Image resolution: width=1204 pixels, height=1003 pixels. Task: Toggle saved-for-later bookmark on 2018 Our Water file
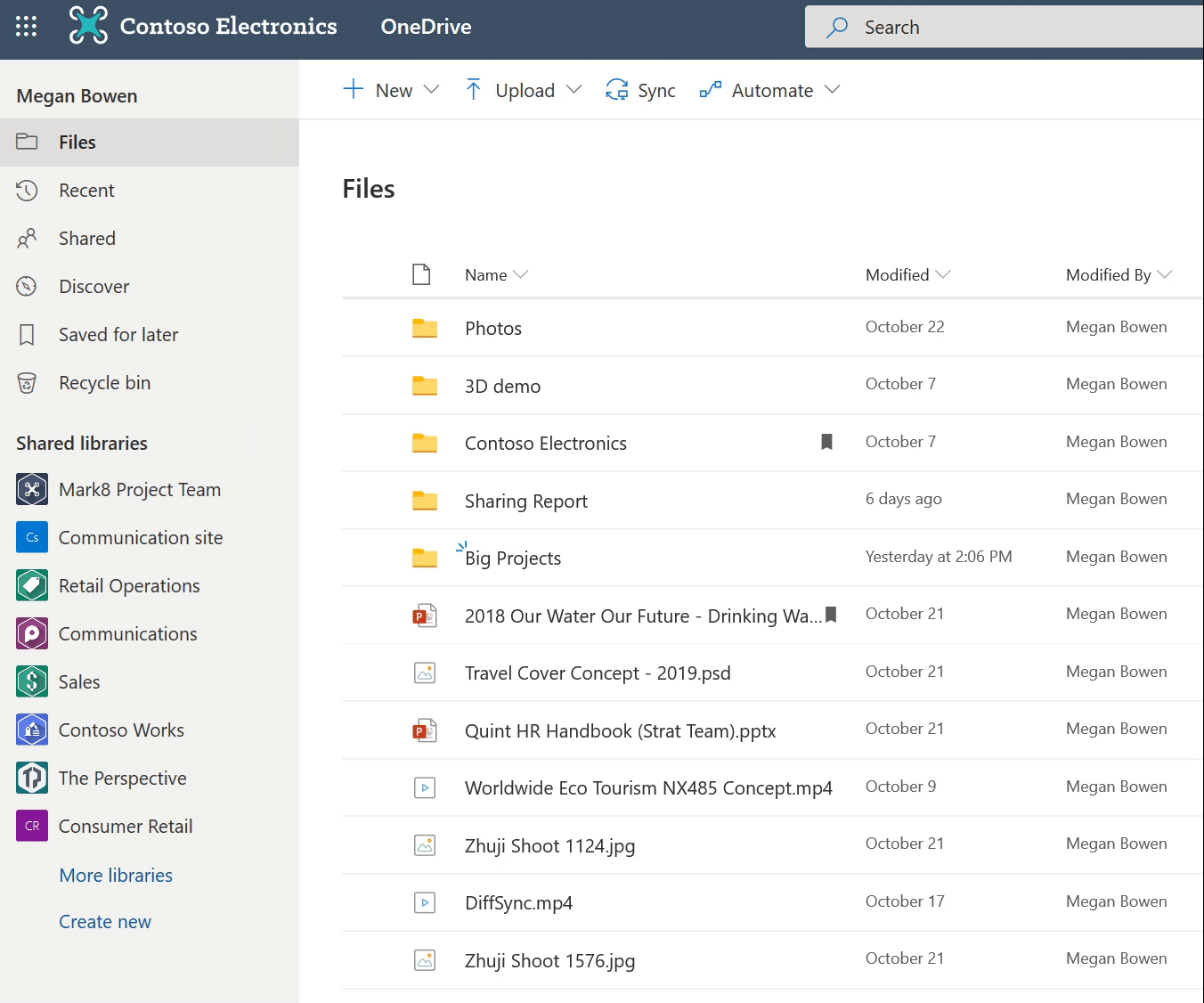click(831, 615)
